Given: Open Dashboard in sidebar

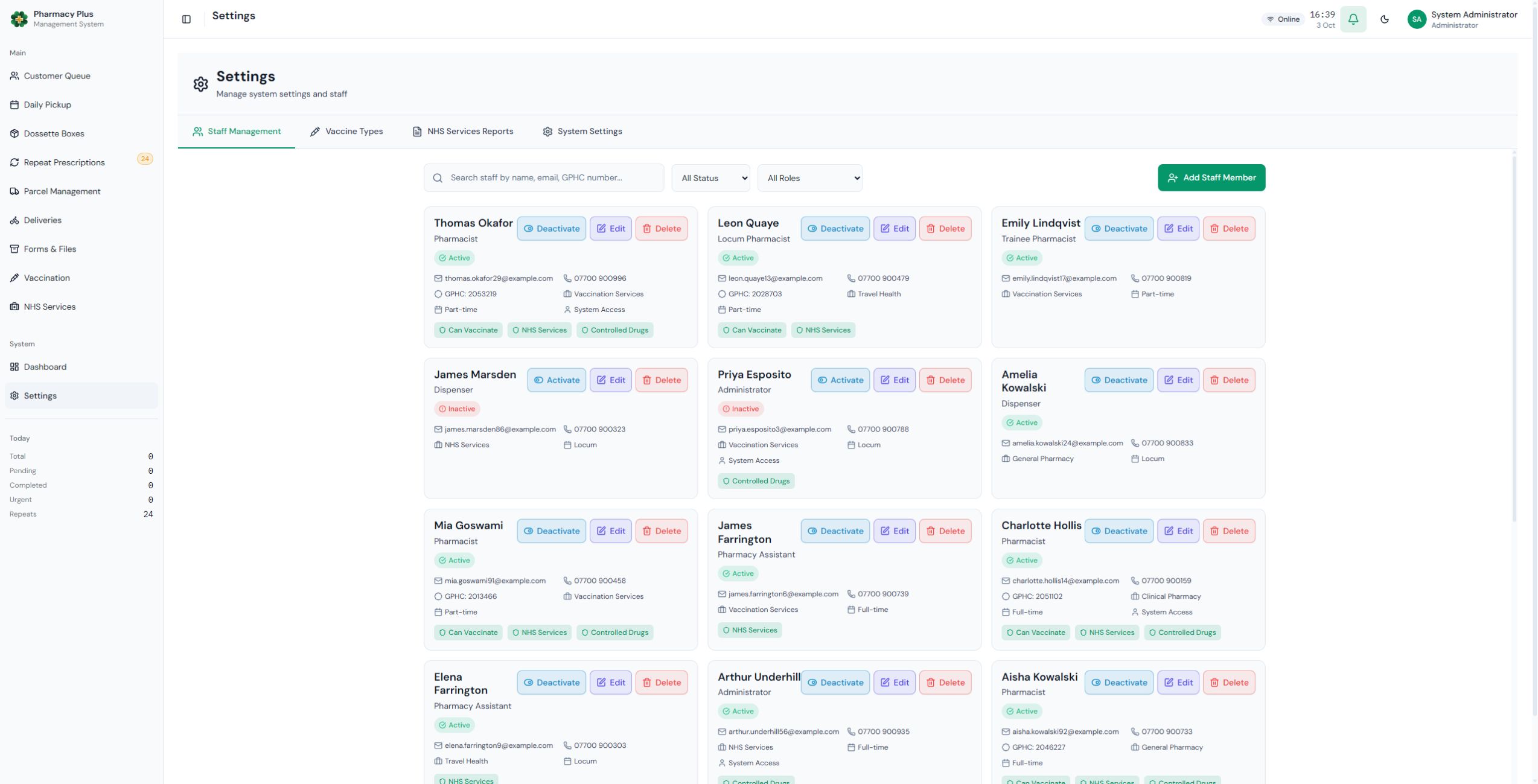Looking at the screenshot, I should [81, 367].
